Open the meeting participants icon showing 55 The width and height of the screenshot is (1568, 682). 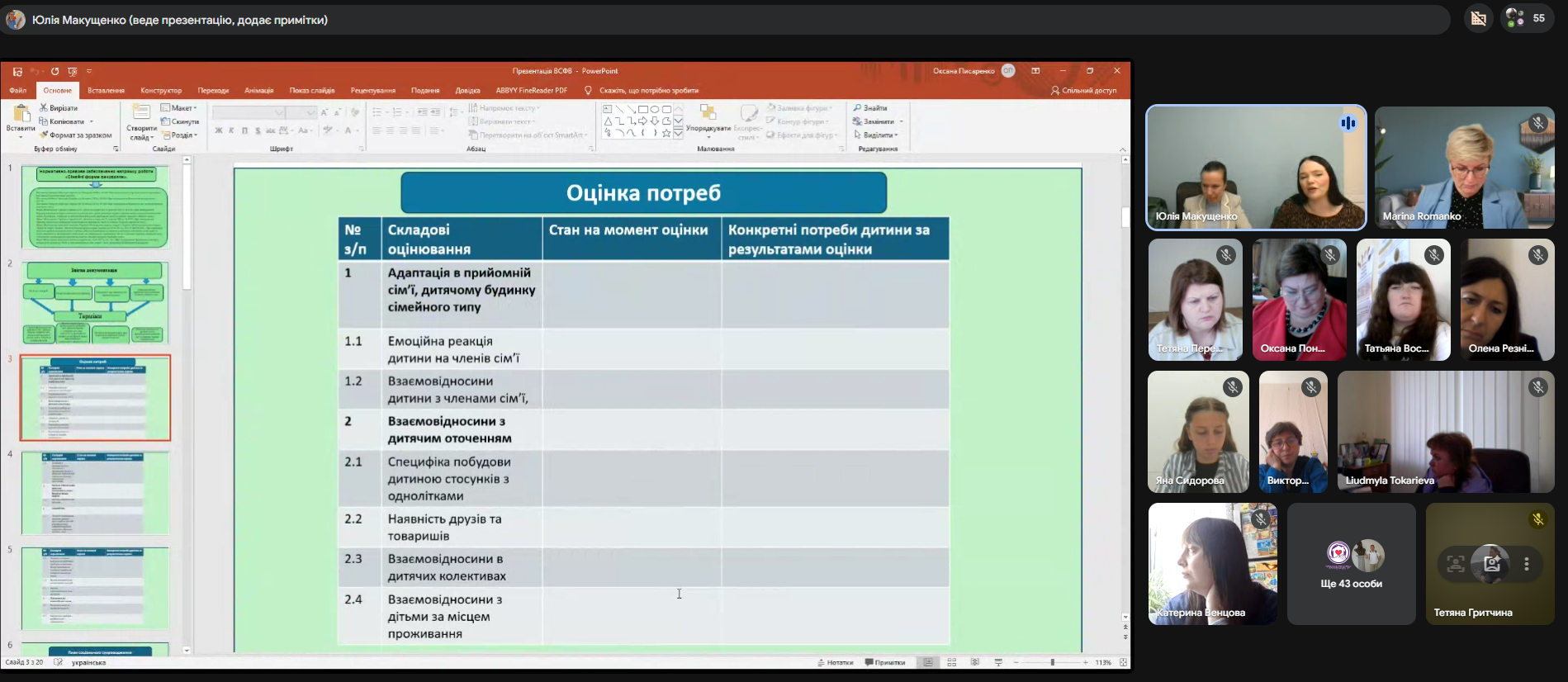coord(1526,18)
